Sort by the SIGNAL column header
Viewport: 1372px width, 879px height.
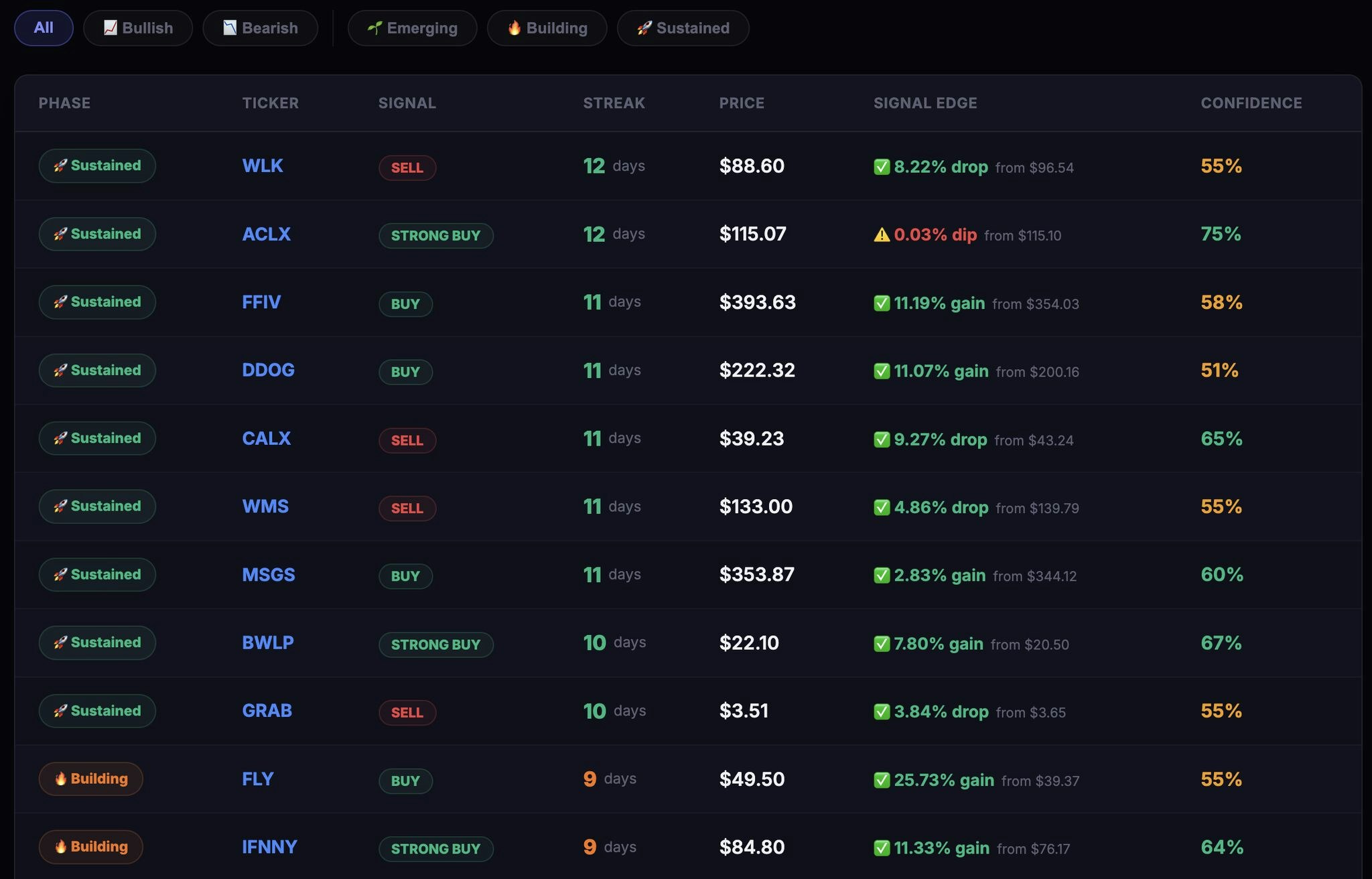click(x=407, y=103)
